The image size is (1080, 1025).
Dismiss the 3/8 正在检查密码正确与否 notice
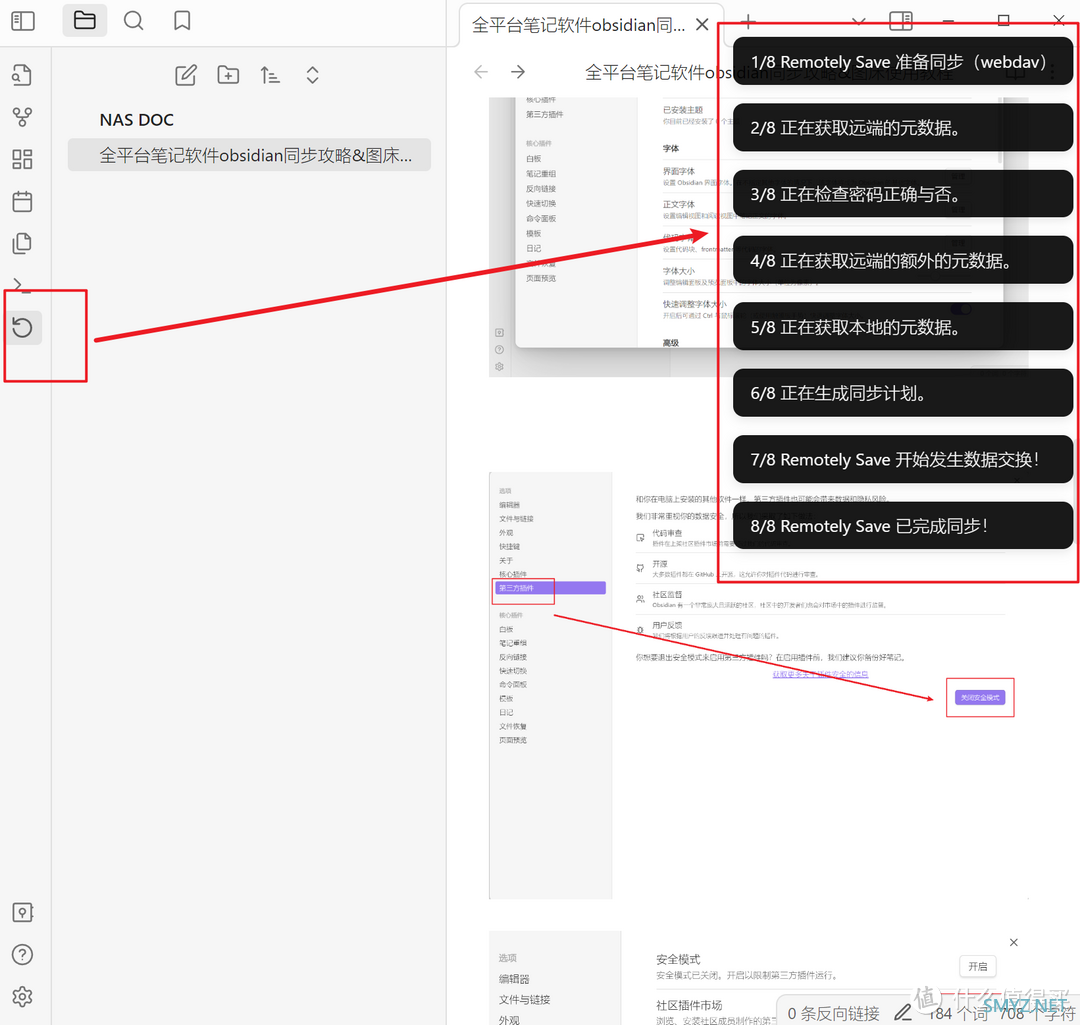tap(902, 194)
